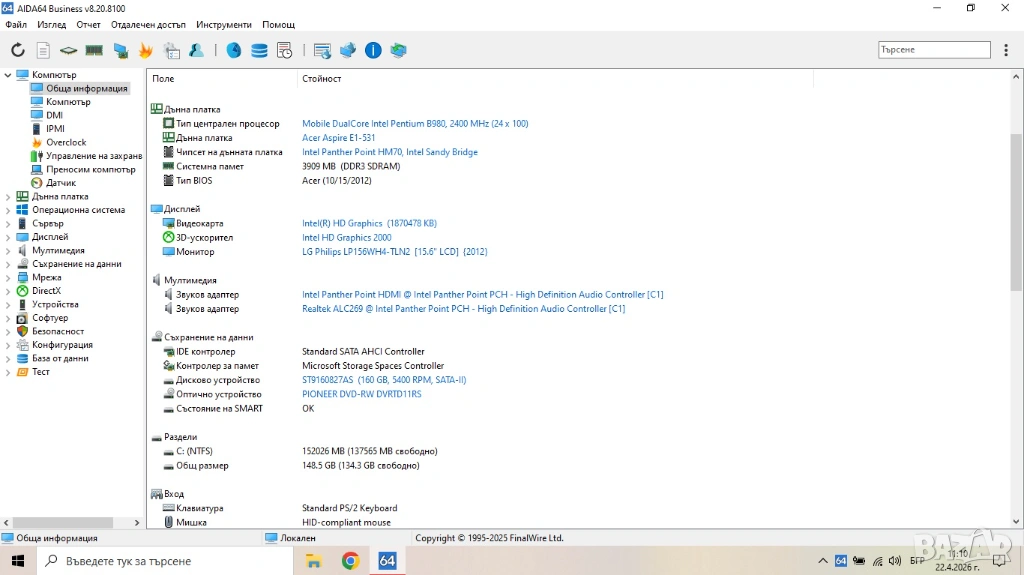Viewport: 1024px width, 575px height.
Task: Click the memory module benchmark toolbar icon
Action: click(x=94, y=50)
